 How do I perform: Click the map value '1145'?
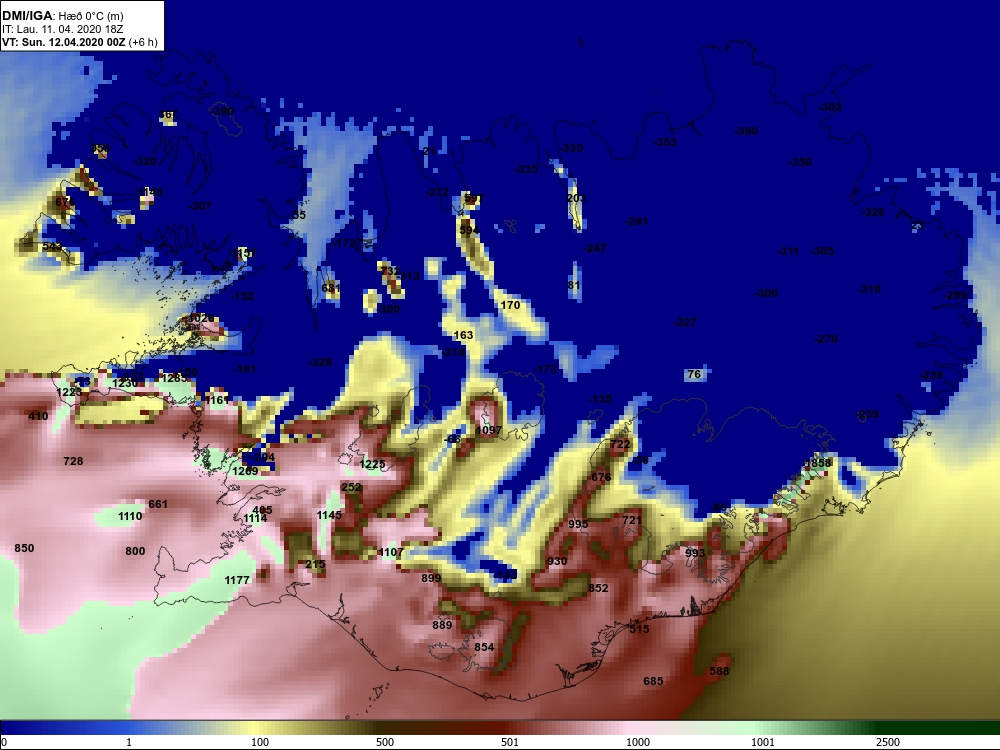329,515
